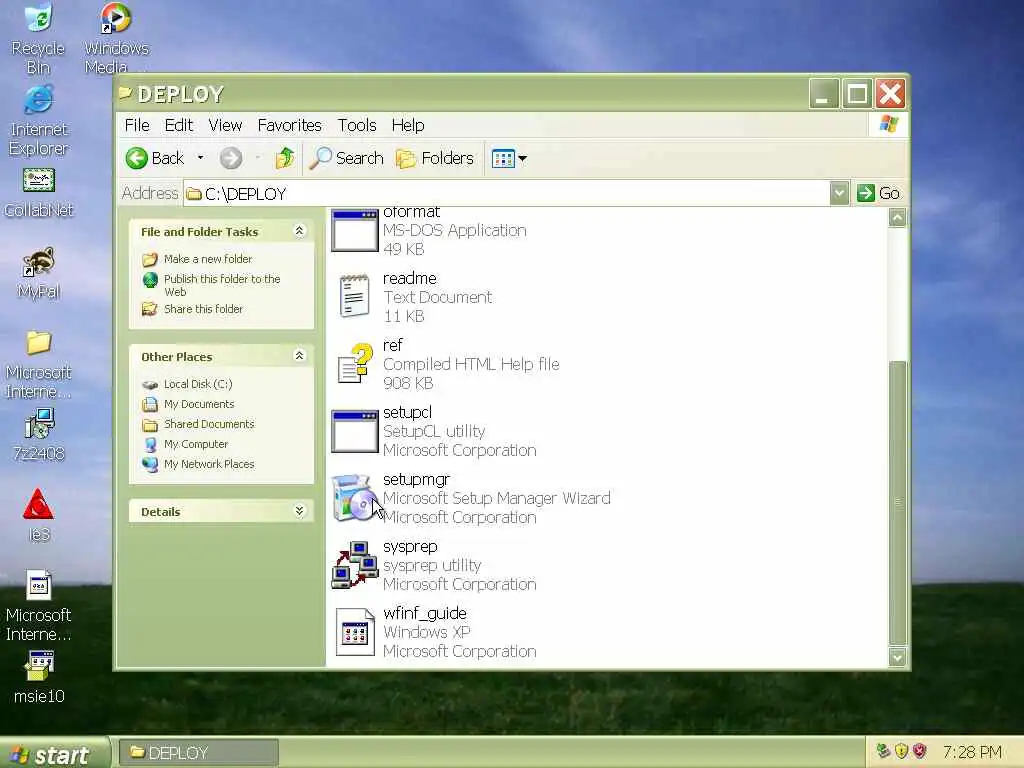Click the Back arrow button in toolbar
1024x768 pixels.
pos(155,158)
